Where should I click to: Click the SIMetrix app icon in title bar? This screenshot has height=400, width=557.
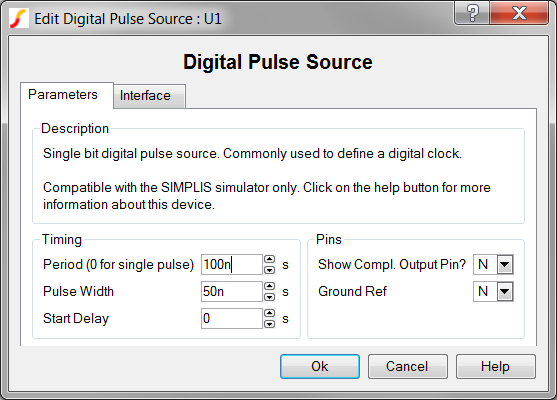(x=19, y=18)
